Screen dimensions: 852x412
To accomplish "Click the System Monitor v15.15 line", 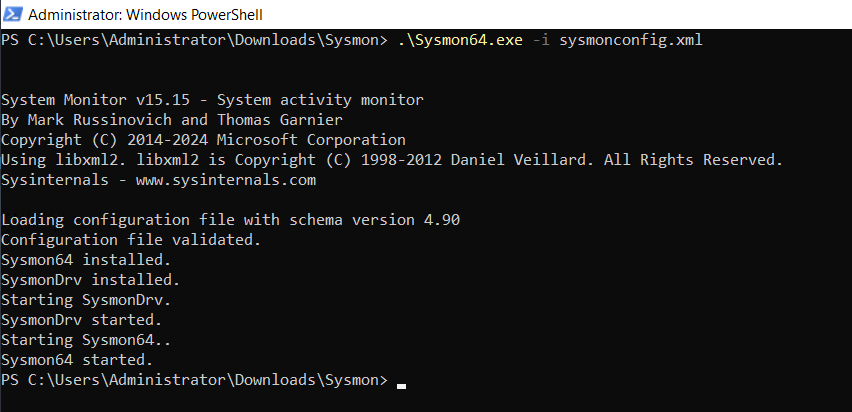I will (x=212, y=101).
